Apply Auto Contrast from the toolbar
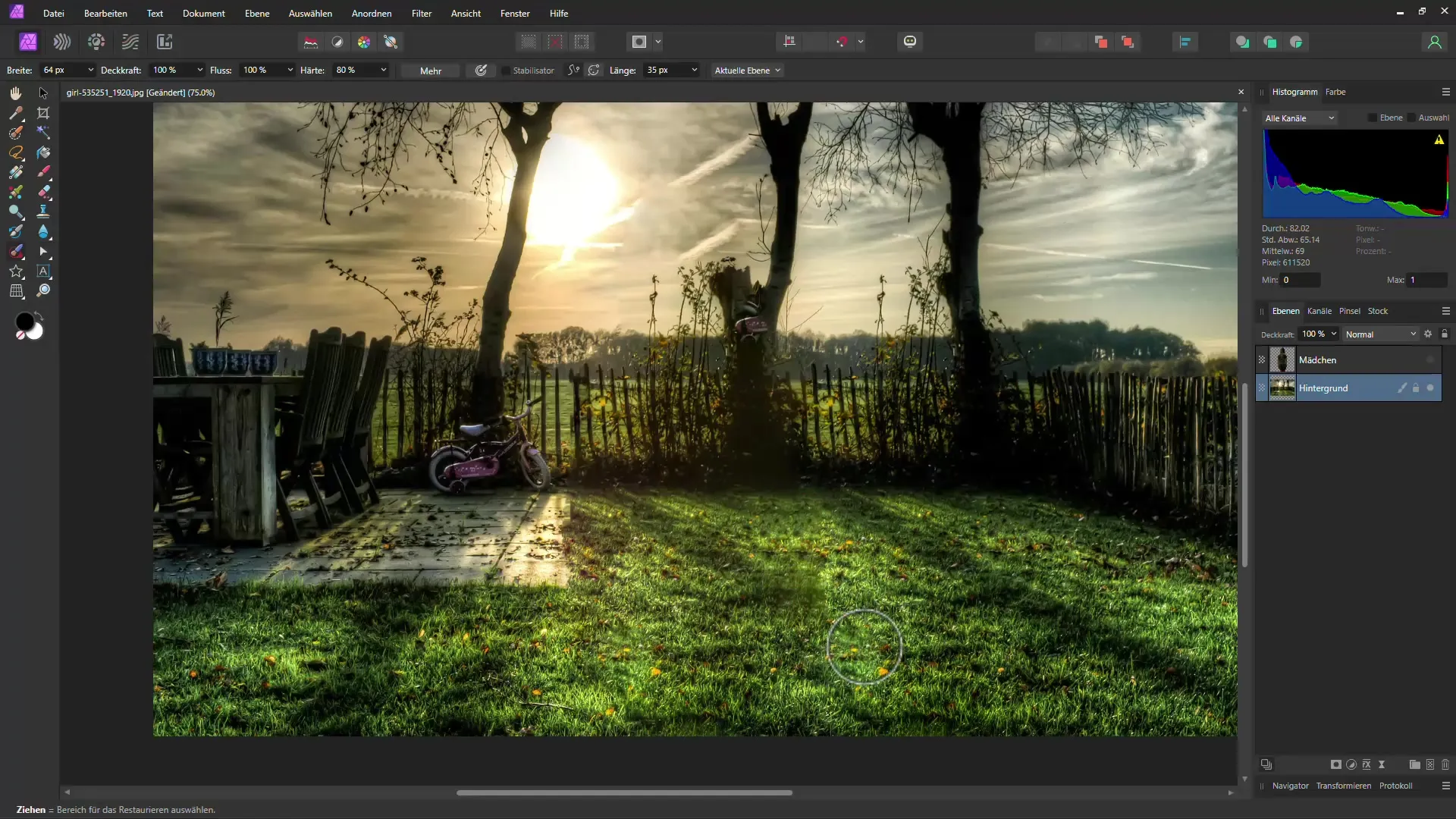 point(337,42)
